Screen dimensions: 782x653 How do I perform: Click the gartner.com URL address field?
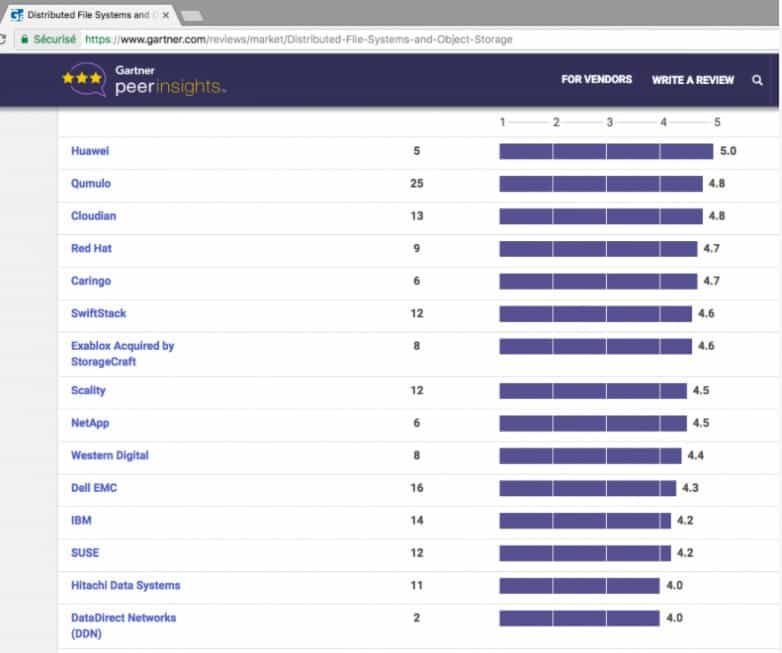pyautogui.click(x=299, y=39)
